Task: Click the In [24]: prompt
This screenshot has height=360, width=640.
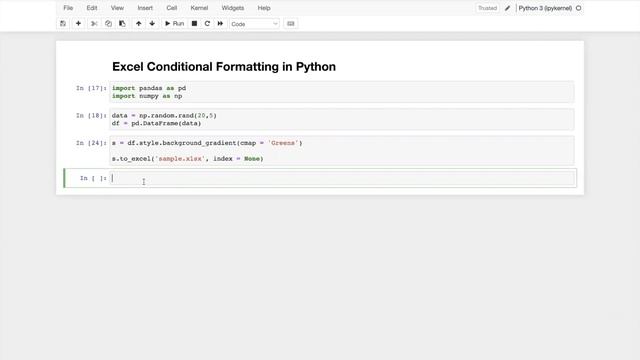Action: point(91,143)
